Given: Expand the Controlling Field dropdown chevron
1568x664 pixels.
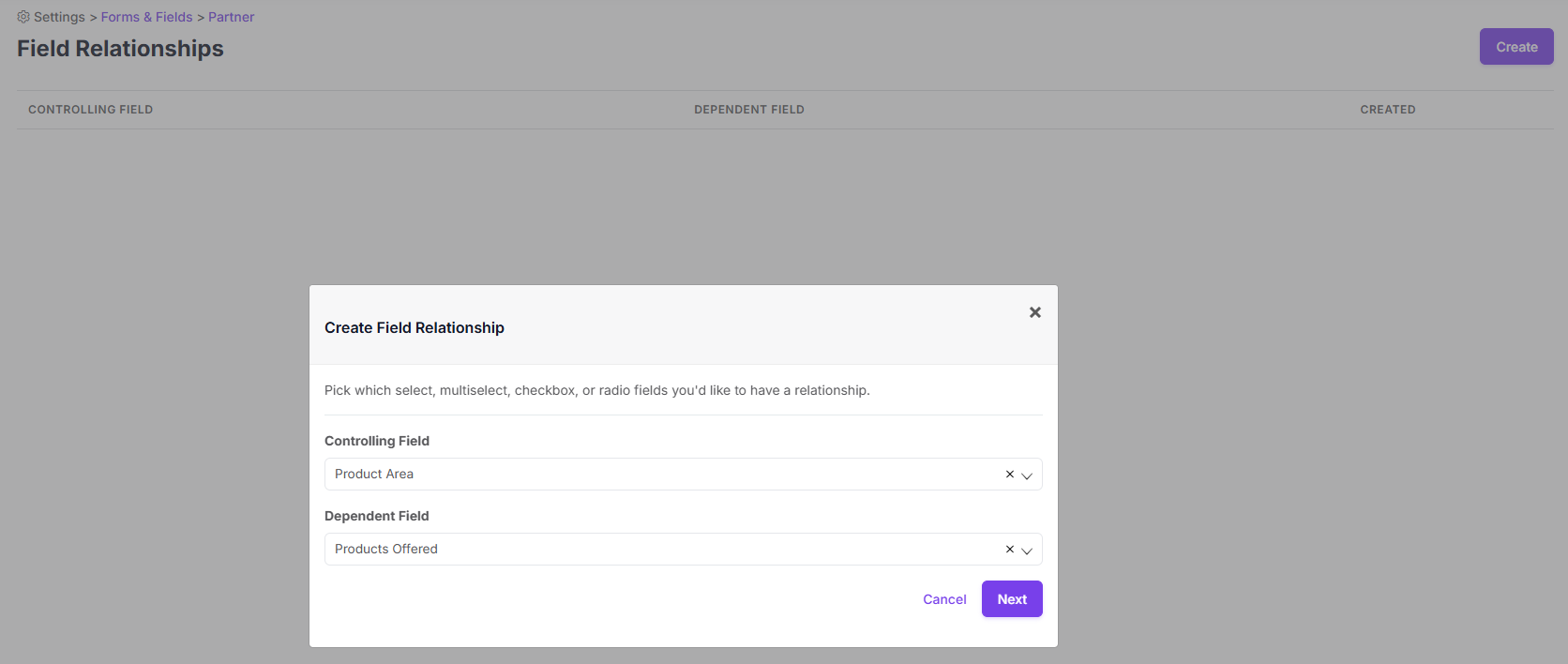Looking at the screenshot, I should coord(1027,475).
